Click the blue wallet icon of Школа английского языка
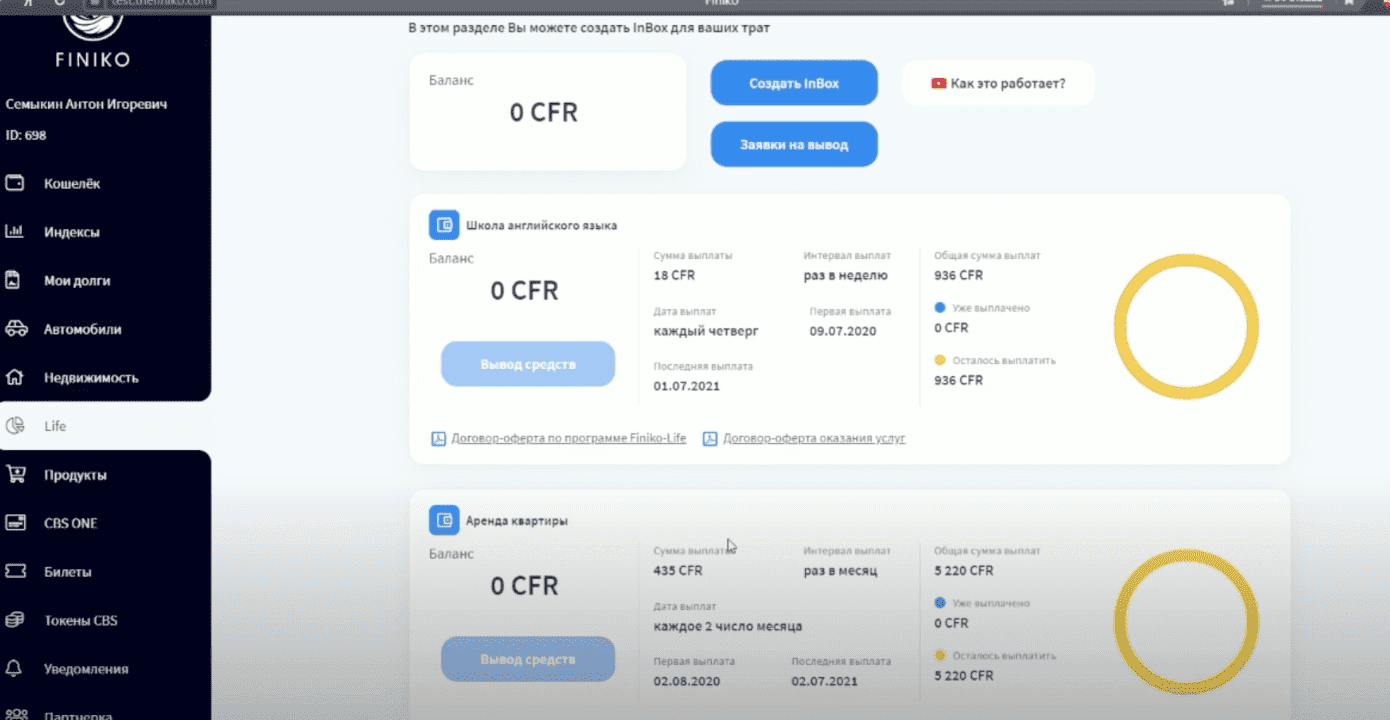The width and height of the screenshot is (1390, 720). pyautogui.click(x=444, y=225)
